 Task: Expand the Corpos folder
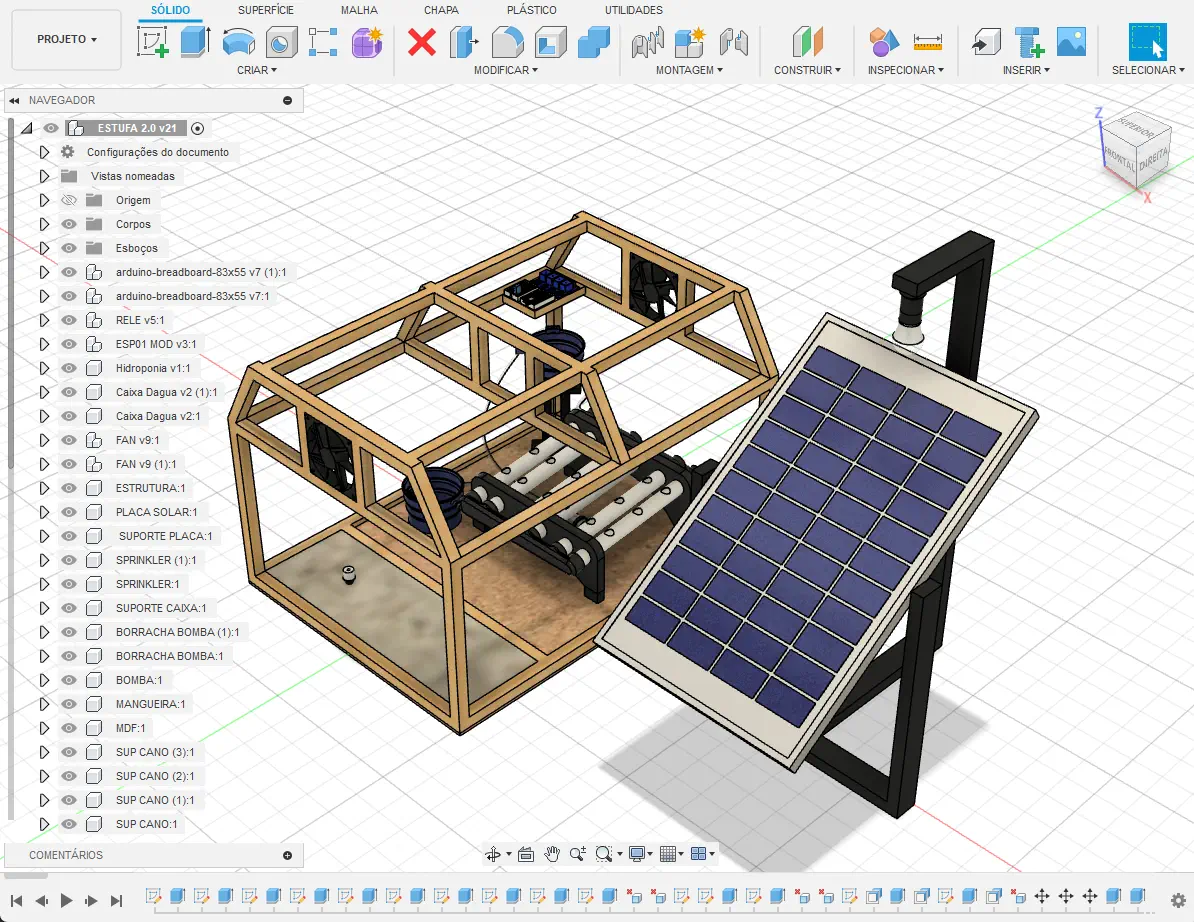click(x=44, y=224)
